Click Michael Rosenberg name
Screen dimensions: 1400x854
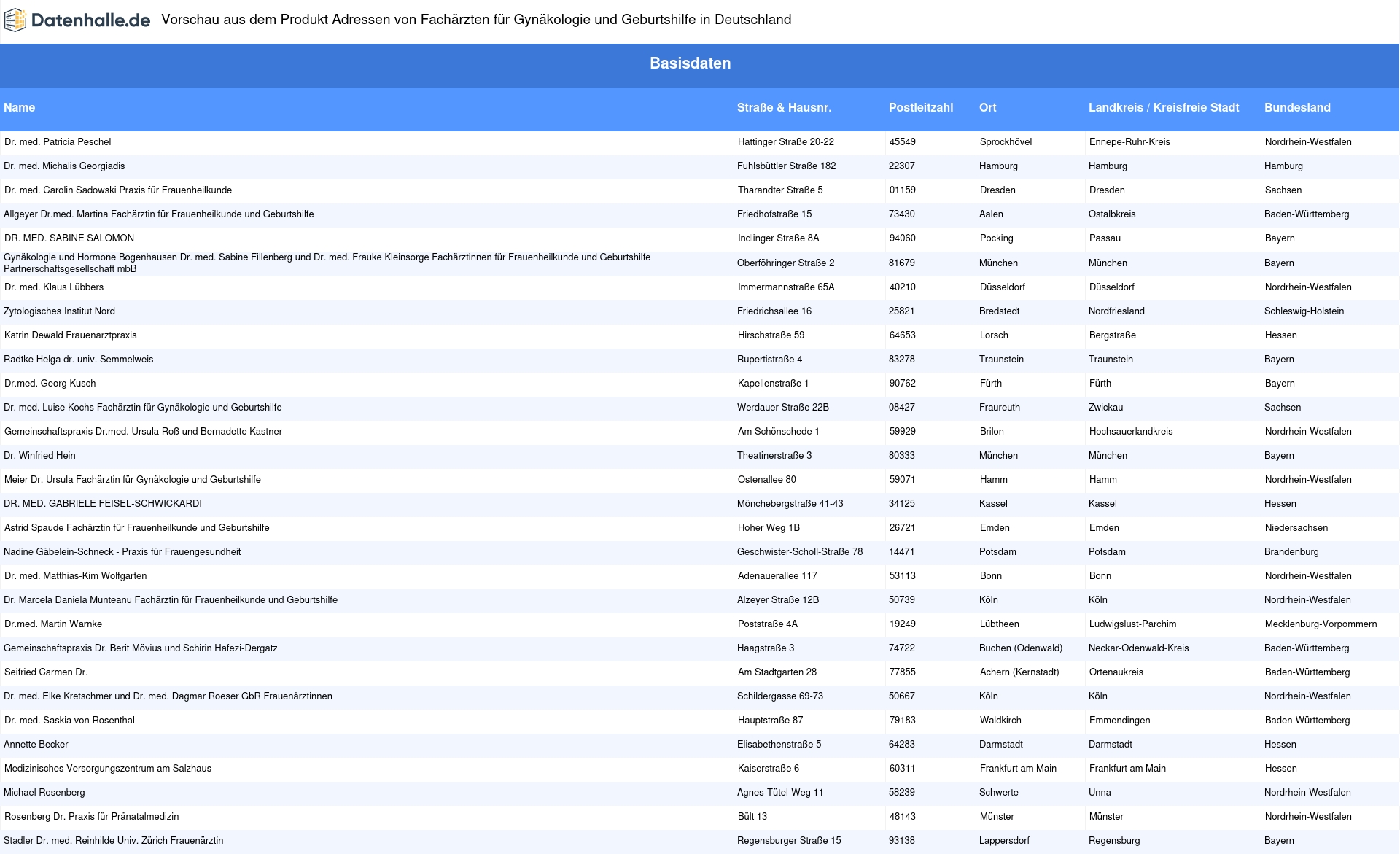point(44,793)
